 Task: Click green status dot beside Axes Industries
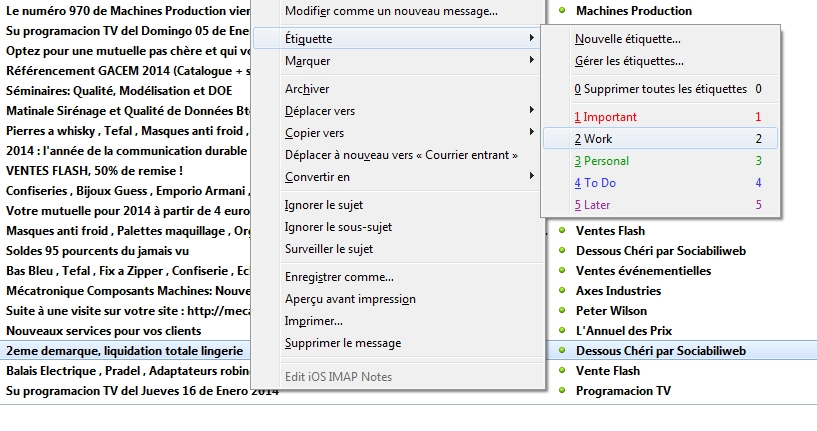point(563,291)
